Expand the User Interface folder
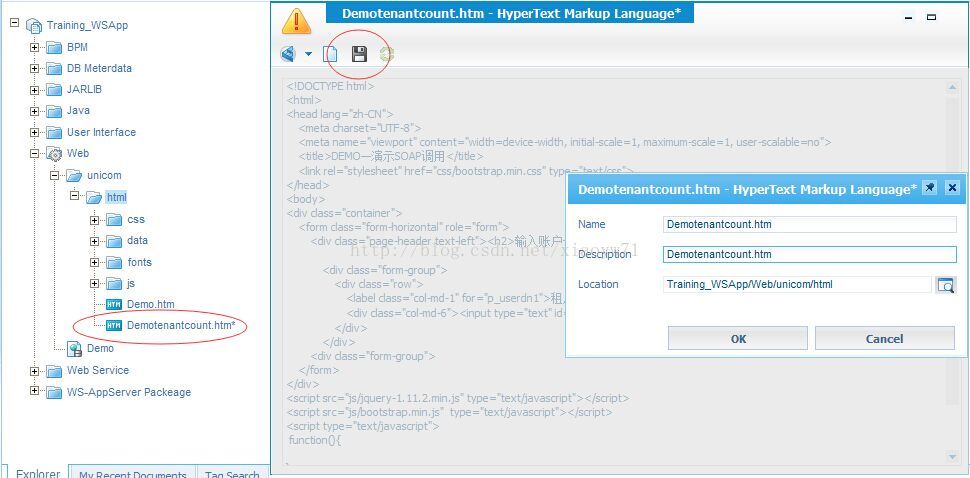This screenshot has height=478, width=970. coord(35,133)
